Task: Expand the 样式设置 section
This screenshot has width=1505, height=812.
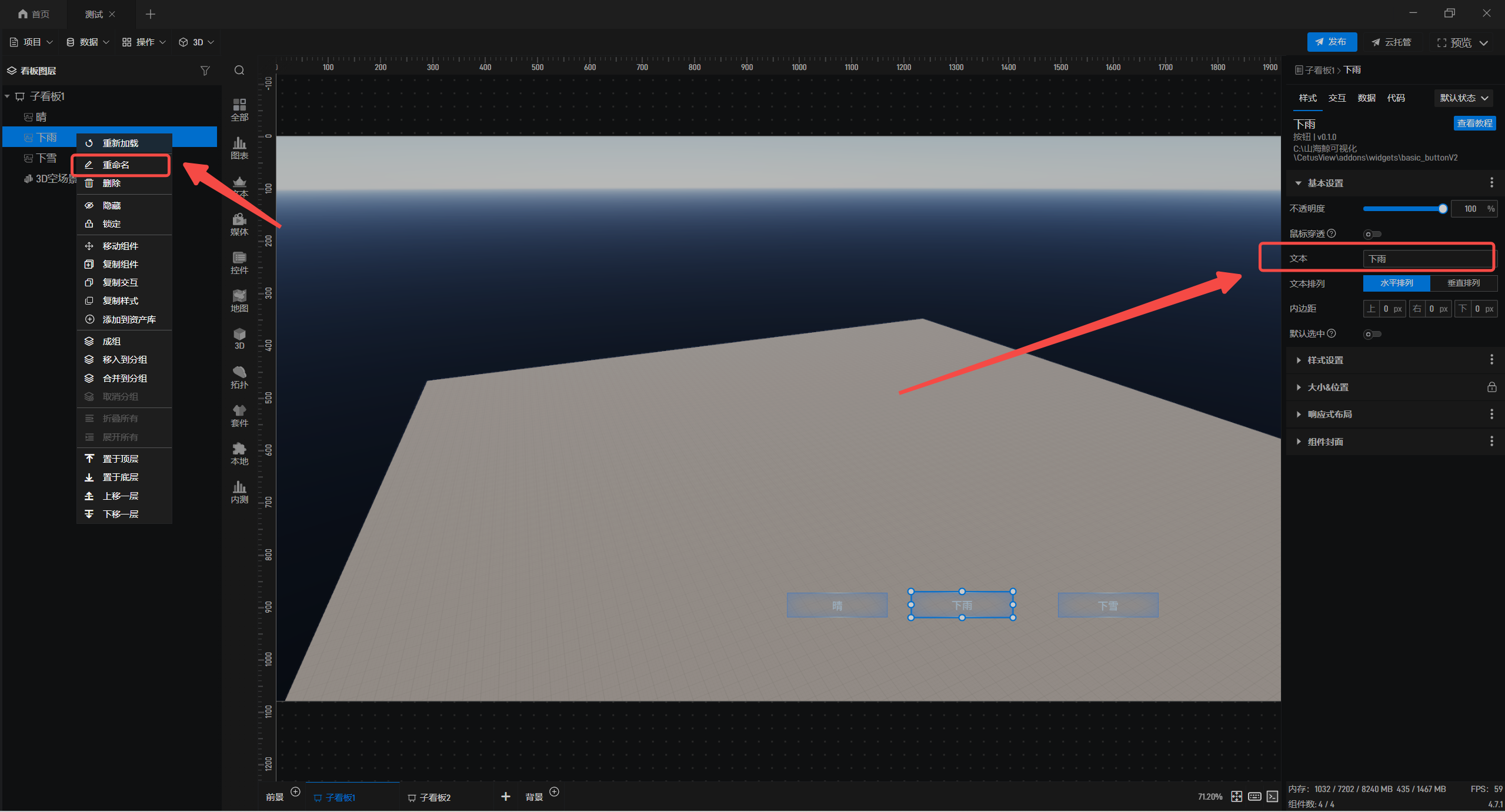Action: pos(1325,360)
